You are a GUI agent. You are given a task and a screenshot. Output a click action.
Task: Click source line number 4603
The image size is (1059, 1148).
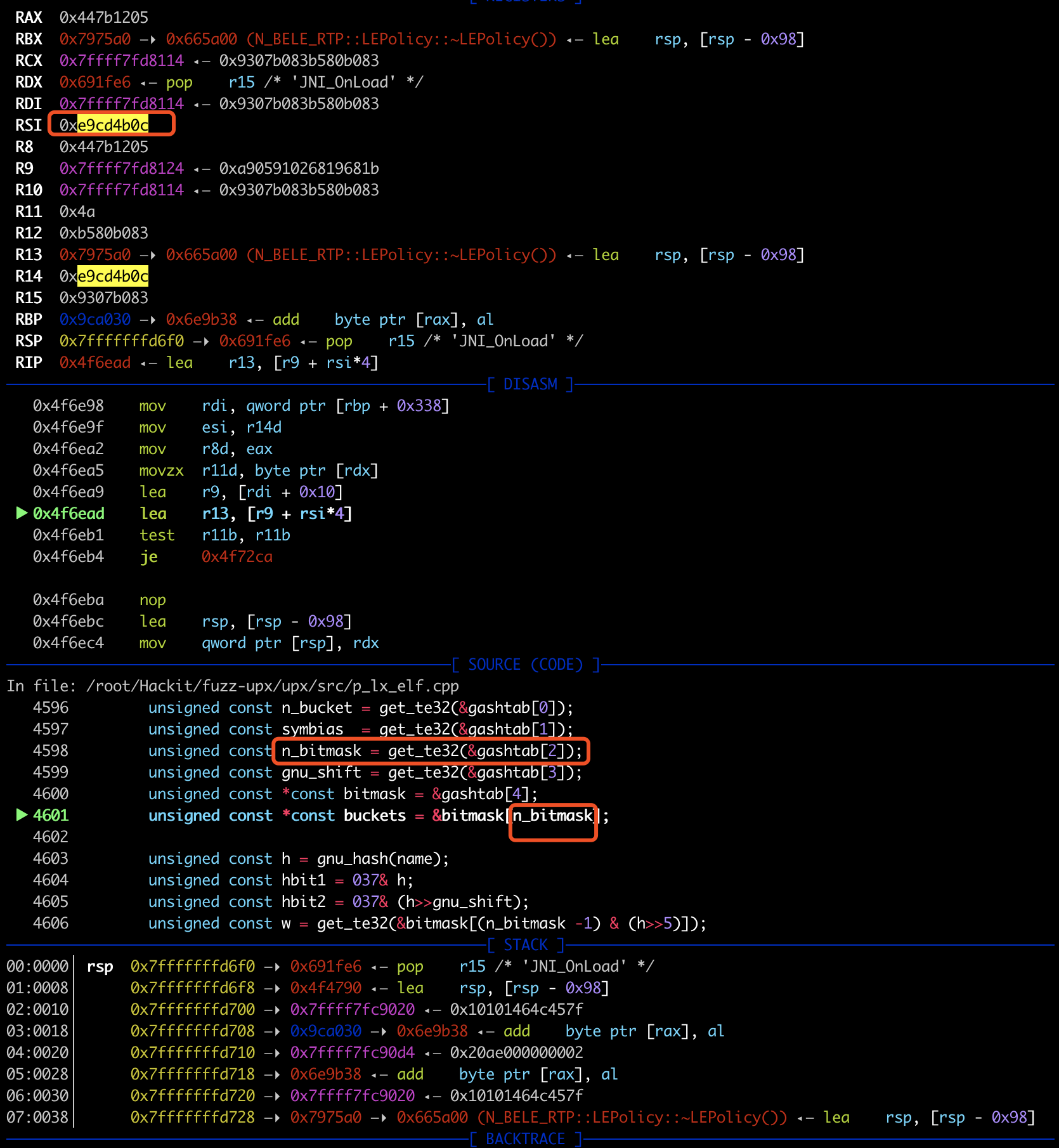(51, 859)
